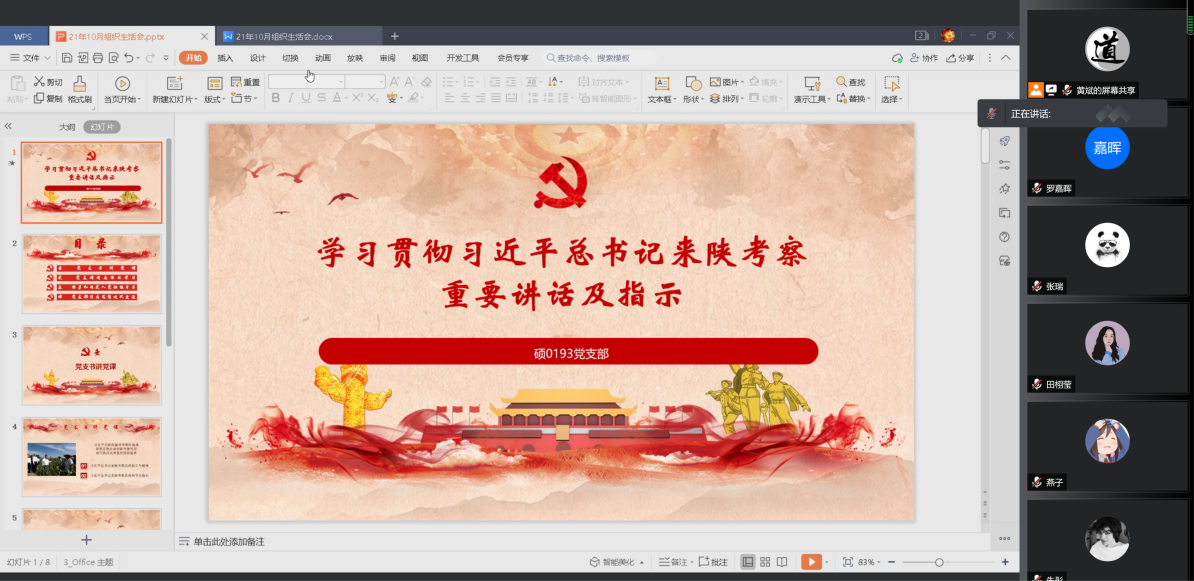The height and width of the screenshot is (581, 1194).
Task: Select slide 3 thumbnail in the panel
Action: (x=91, y=365)
